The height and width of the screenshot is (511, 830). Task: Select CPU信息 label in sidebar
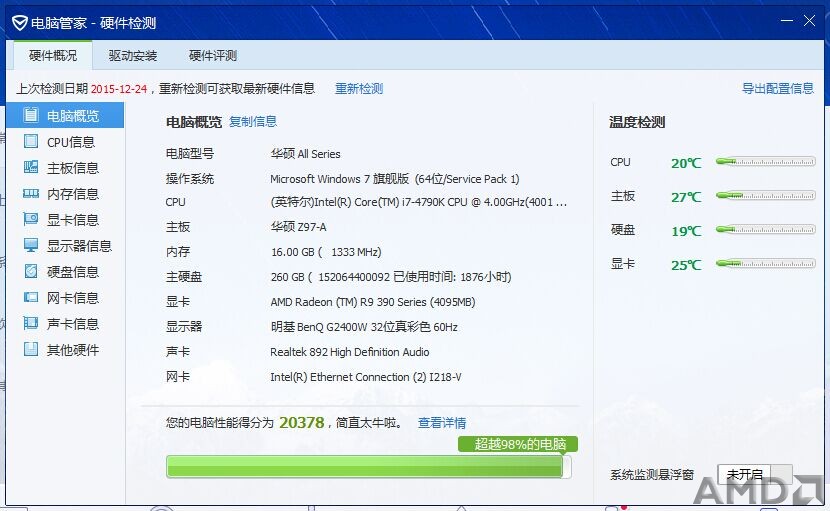coord(71,142)
